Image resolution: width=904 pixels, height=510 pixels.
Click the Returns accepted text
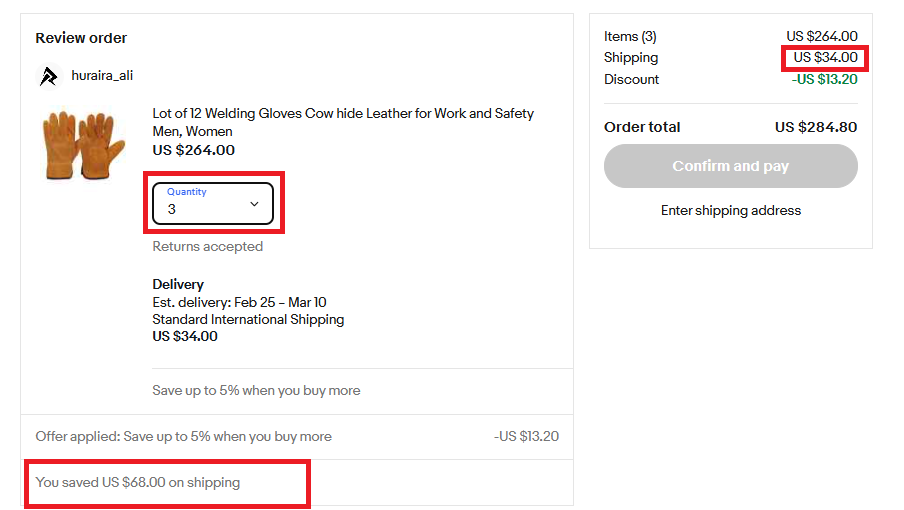pos(208,247)
